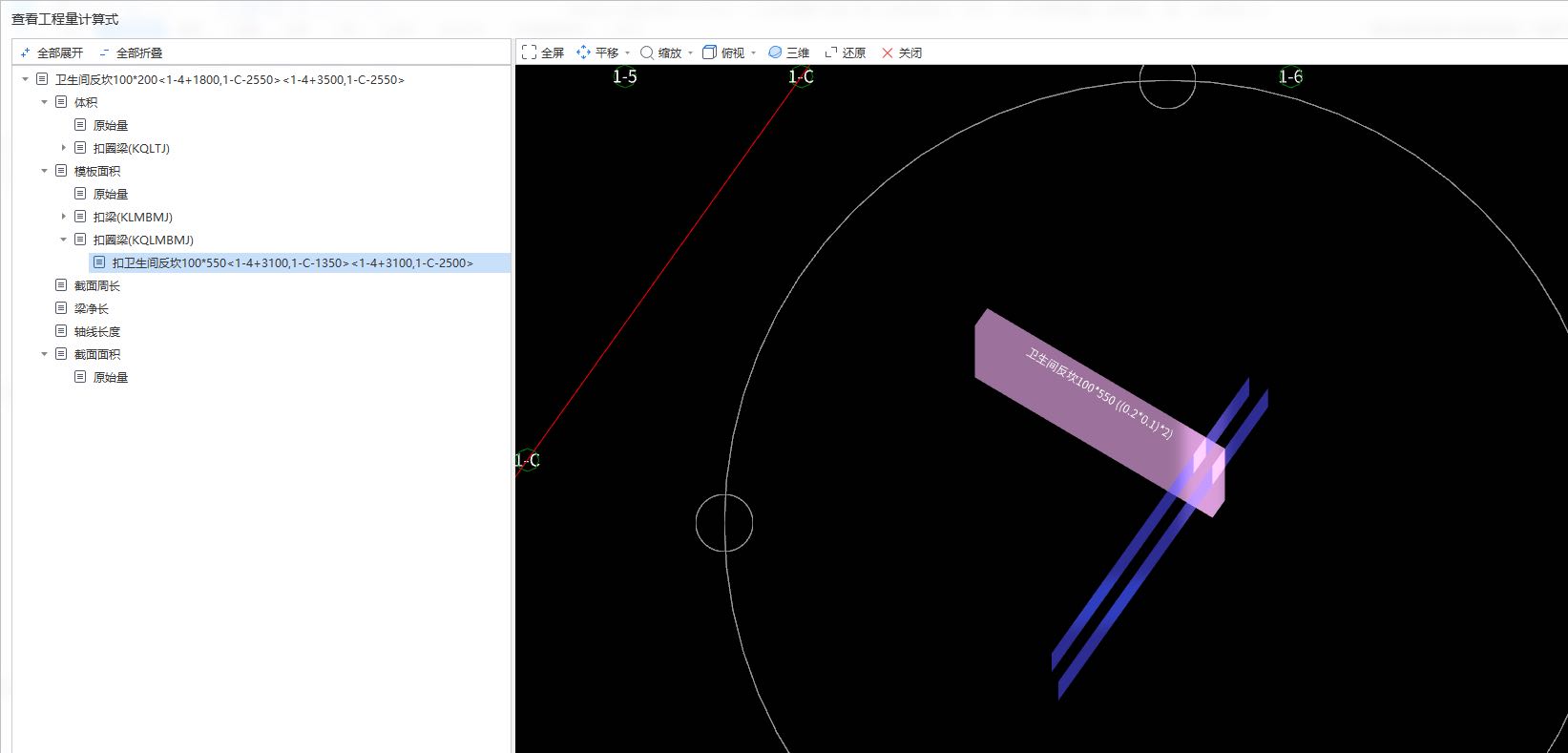Image resolution: width=1568 pixels, height=753 pixels.
Task: Open the 平移 dropdown arrow
Action: click(627, 53)
